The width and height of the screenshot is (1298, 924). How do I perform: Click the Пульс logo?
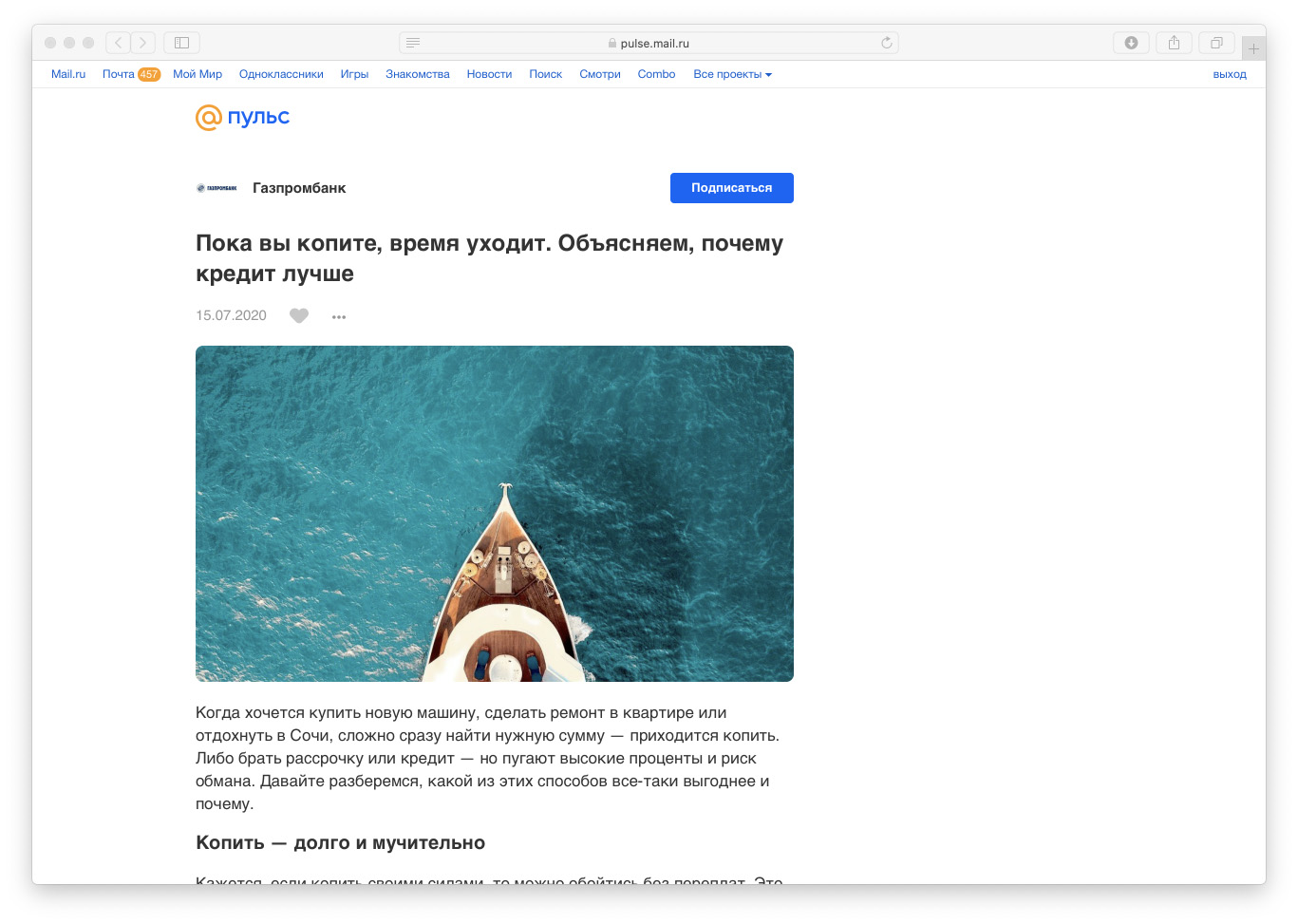(243, 117)
